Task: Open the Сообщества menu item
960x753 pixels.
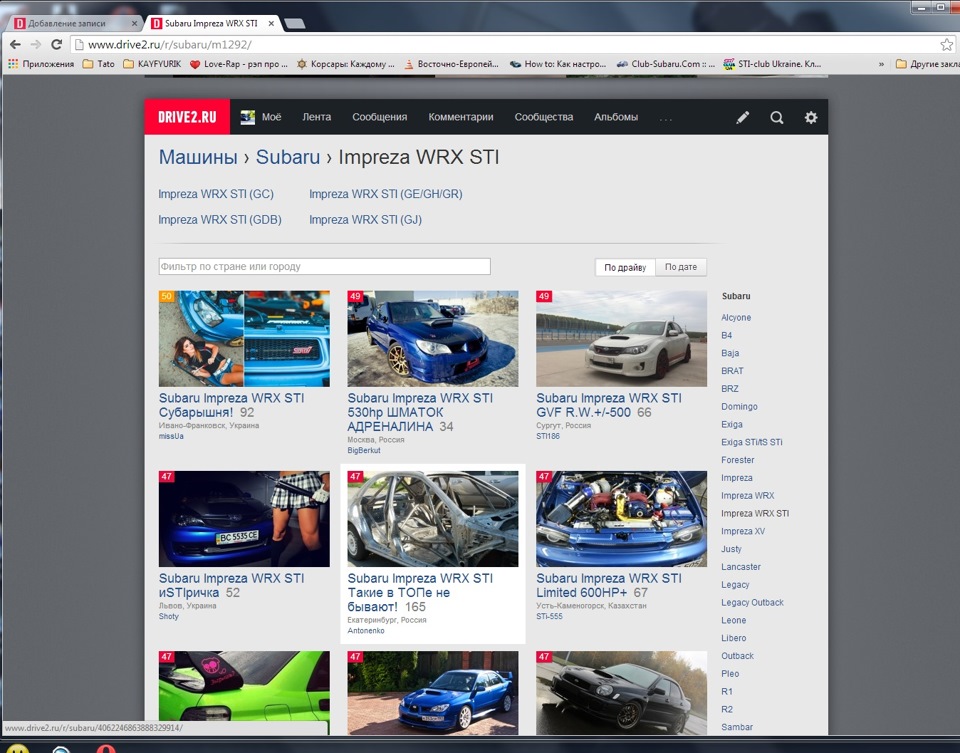Action: [x=544, y=117]
